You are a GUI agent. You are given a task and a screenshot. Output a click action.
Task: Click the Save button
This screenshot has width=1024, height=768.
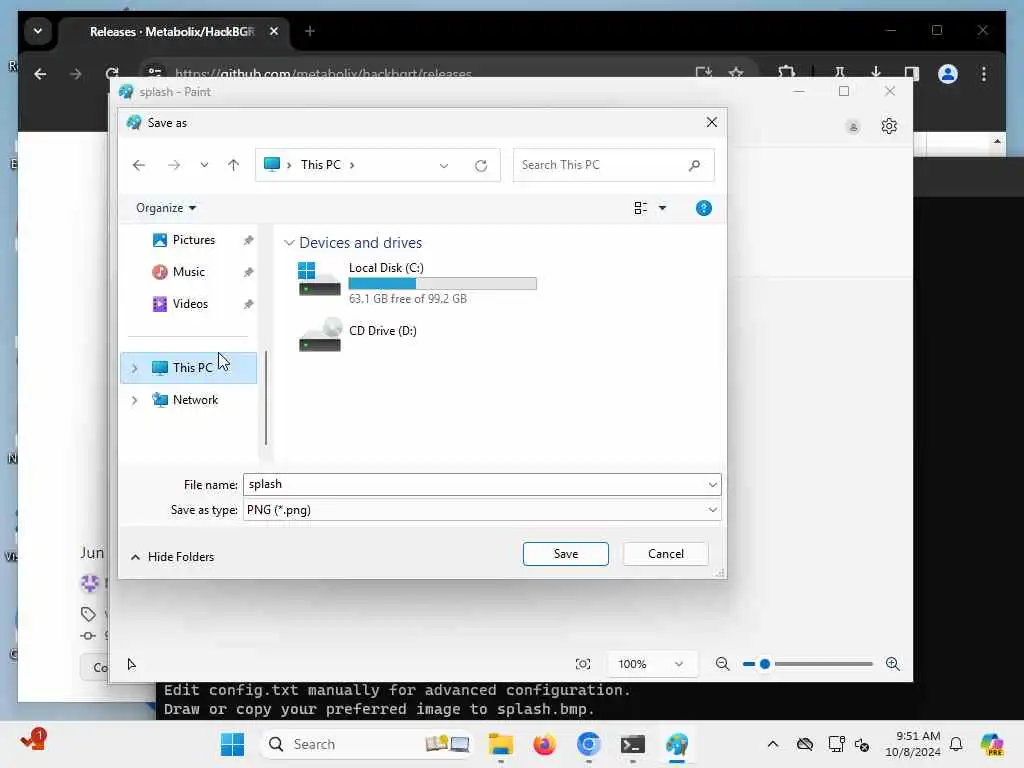(566, 554)
